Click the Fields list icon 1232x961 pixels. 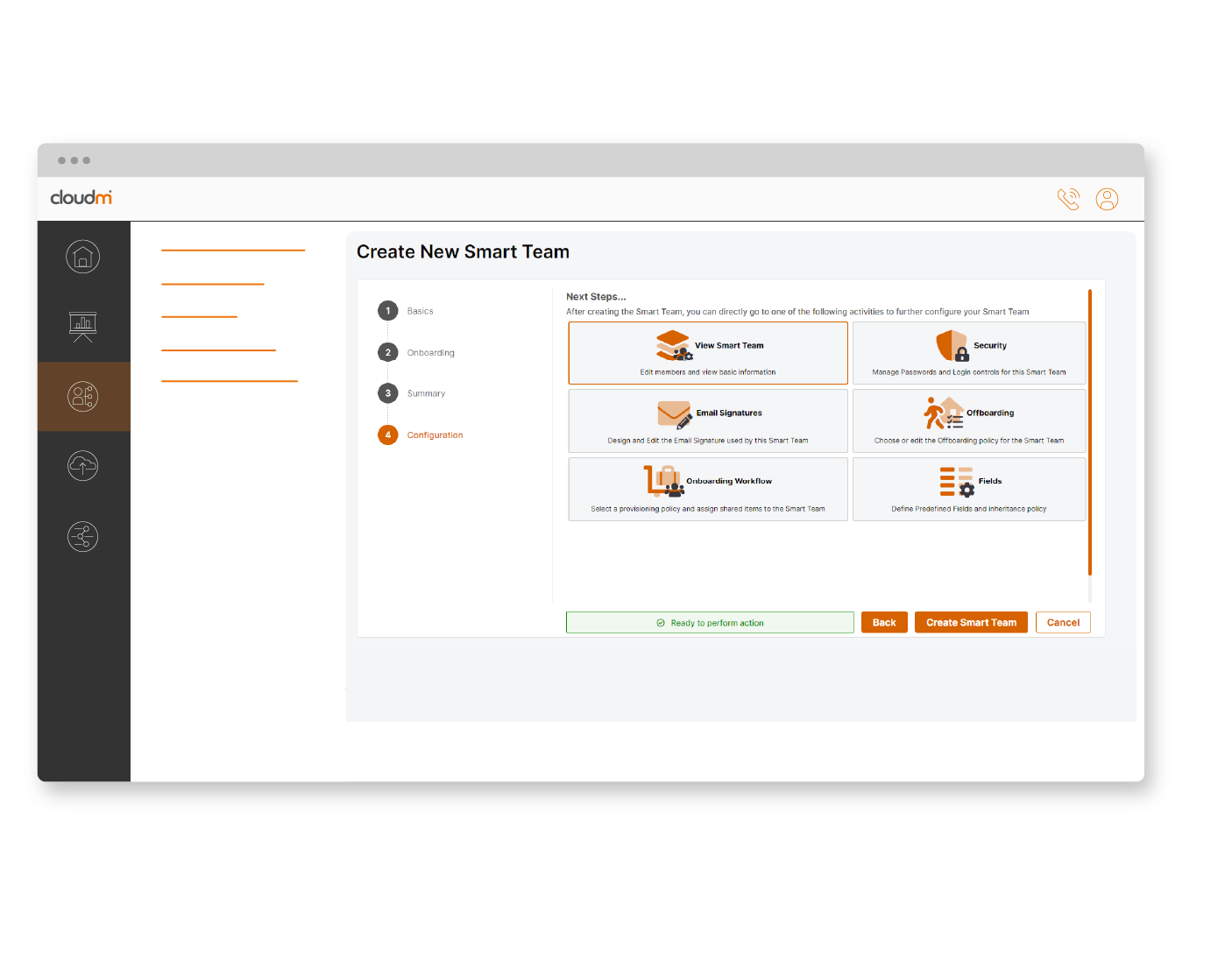[x=954, y=481]
